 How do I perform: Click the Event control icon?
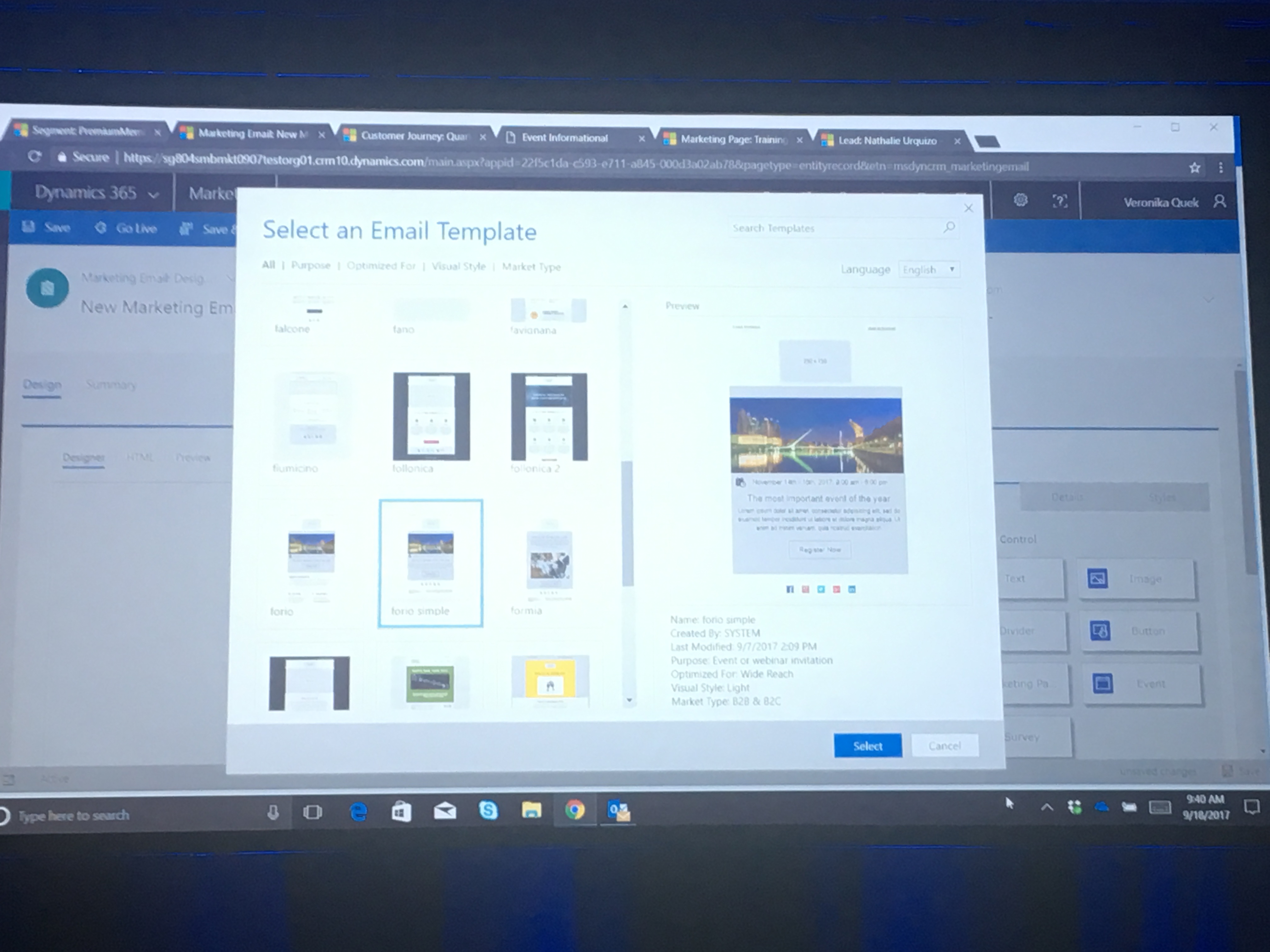click(1103, 683)
